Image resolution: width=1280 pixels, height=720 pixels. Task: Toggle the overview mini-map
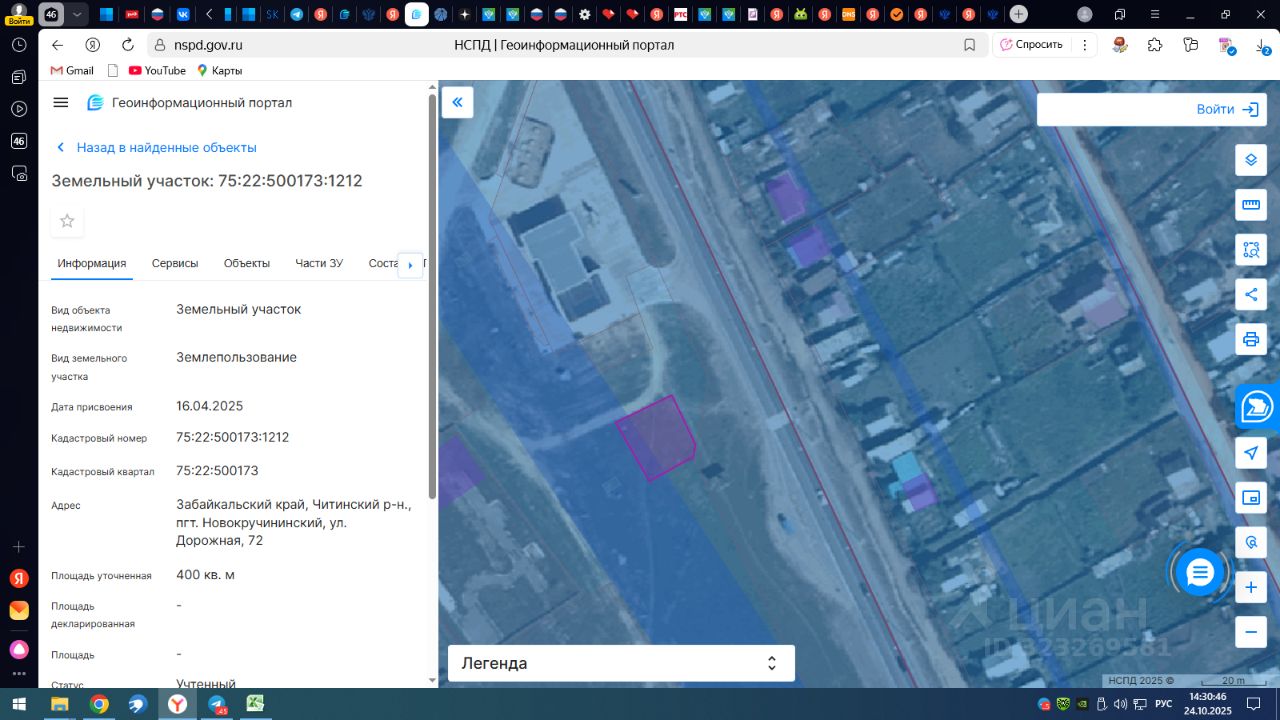[1250, 498]
